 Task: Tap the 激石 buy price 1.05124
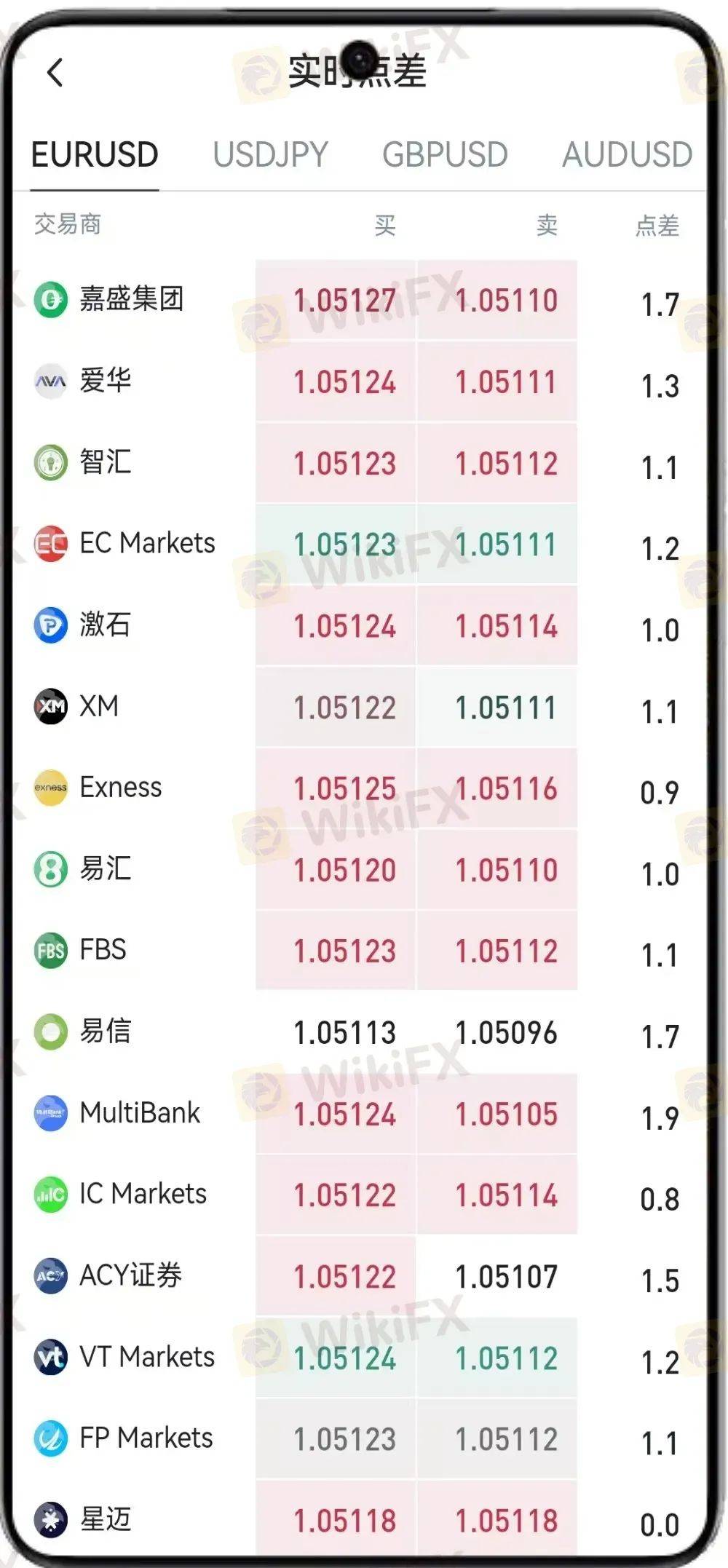344,627
